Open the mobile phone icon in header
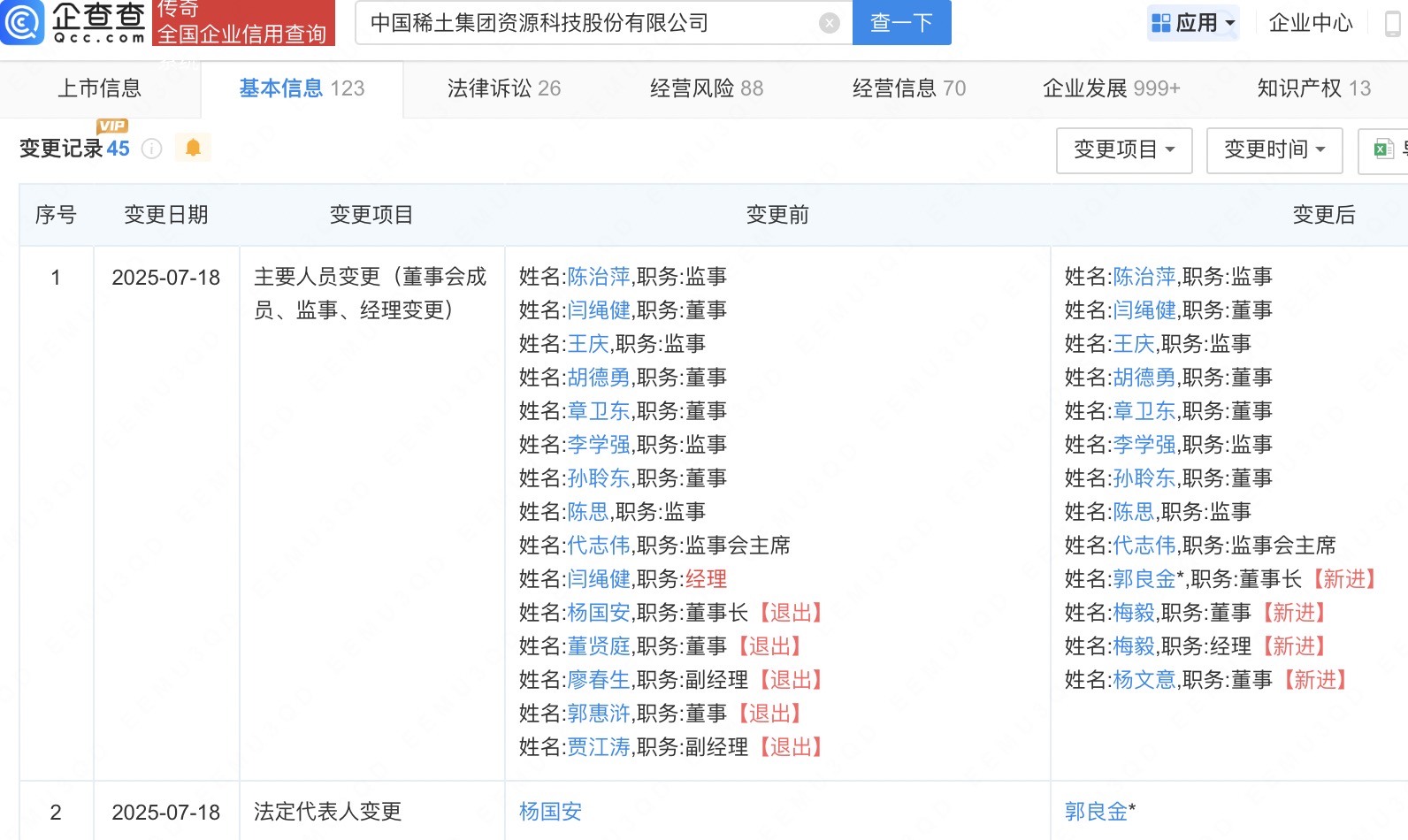The image size is (1408, 840). point(1392,23)
